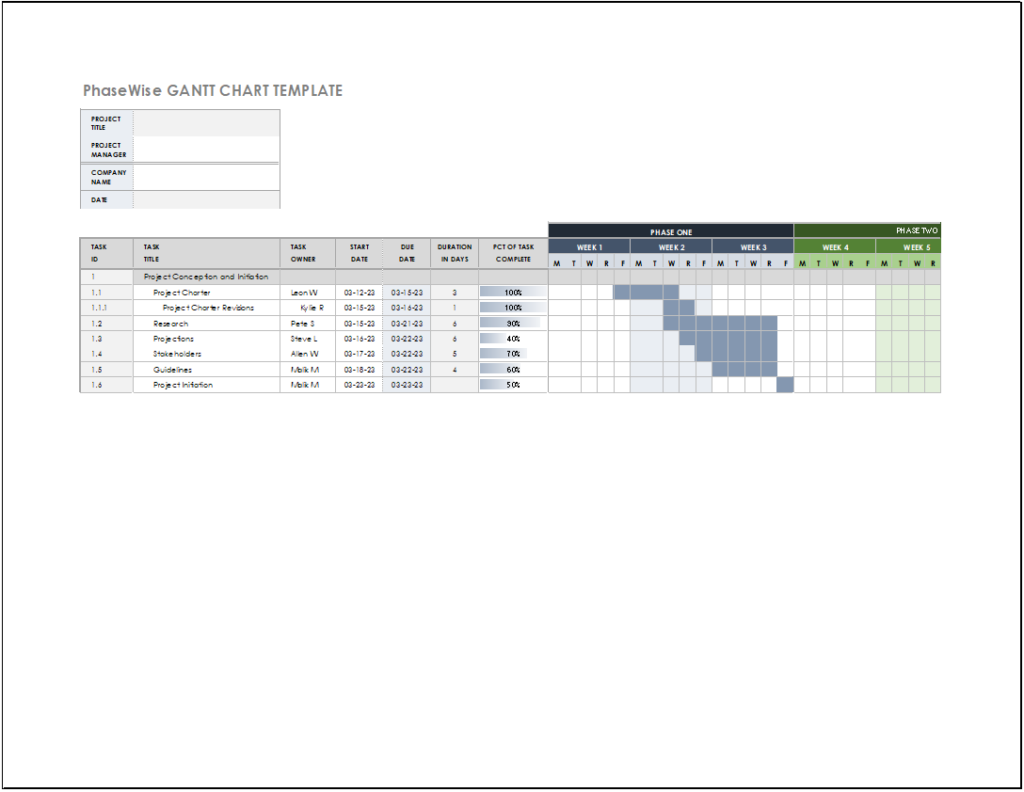Click the WEEK 1 column header
This screenshot has height=792, width=1024.
[588, 245]
